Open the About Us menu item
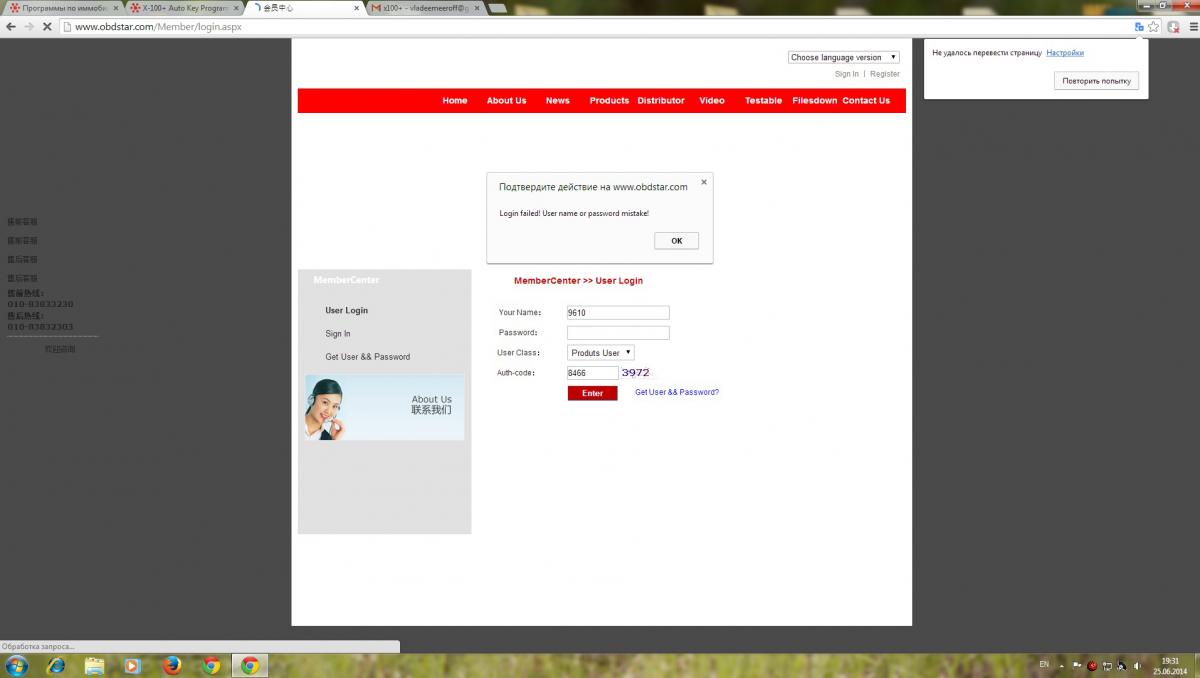The width and height of the screenshot is (1200, 678). pyautogui.click(x=506, y=101)
